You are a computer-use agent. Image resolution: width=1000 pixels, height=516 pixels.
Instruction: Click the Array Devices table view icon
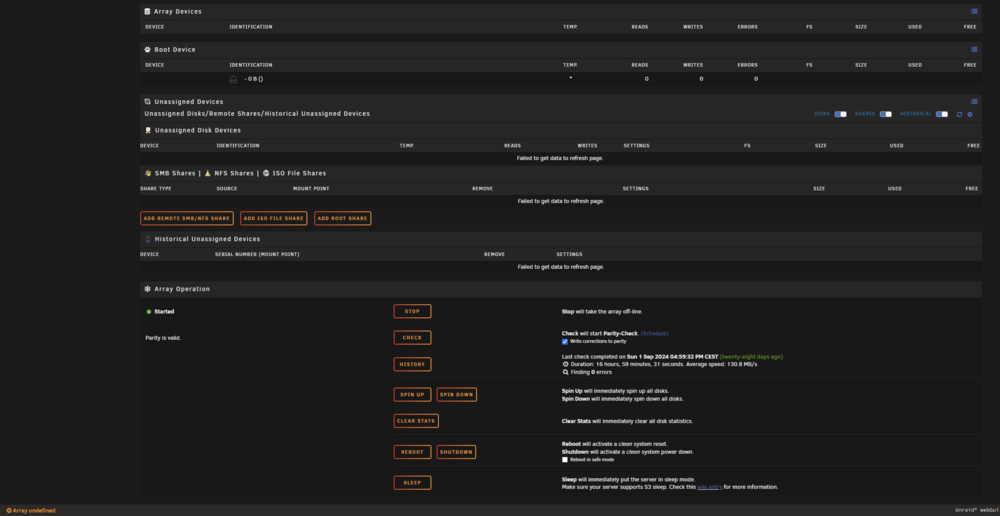pos(974,11)
